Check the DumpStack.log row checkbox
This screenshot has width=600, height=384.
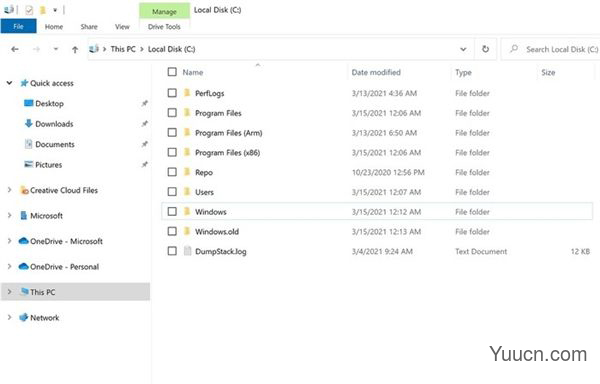pos(172,251)
